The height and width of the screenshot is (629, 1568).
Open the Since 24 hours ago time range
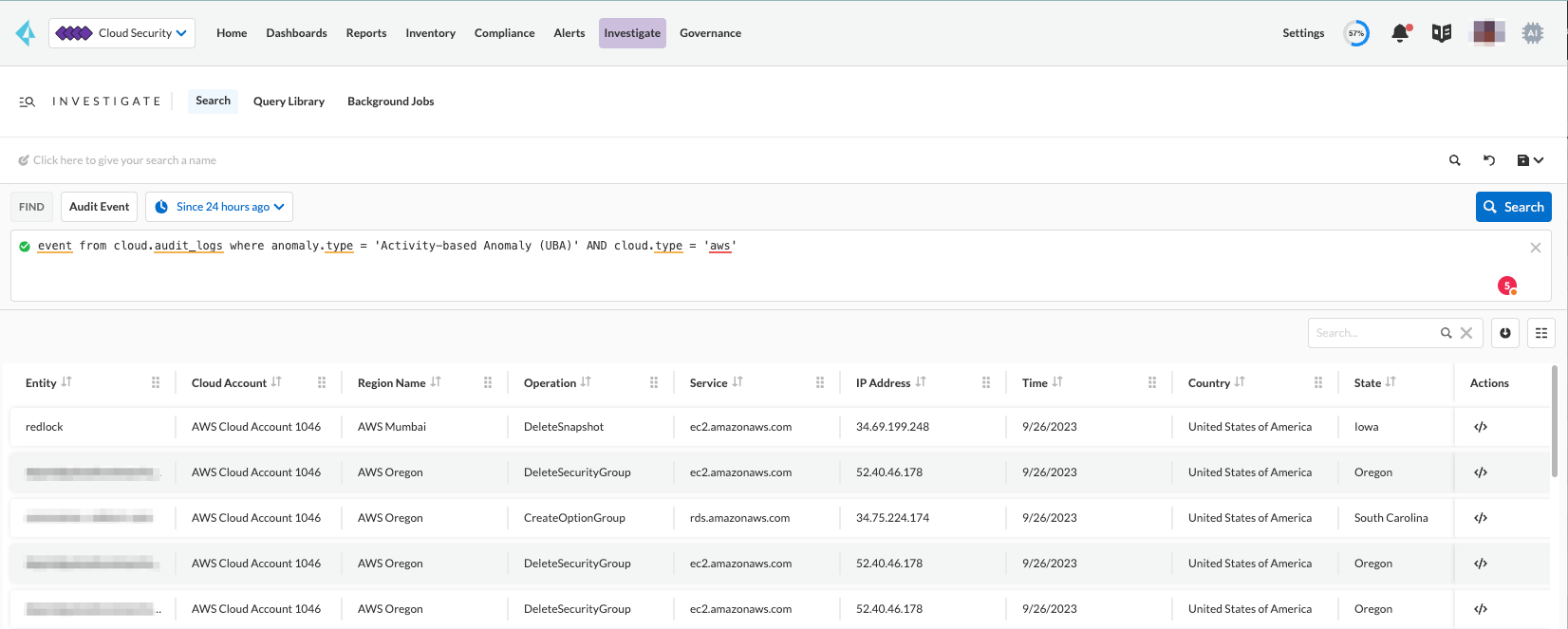click(219, 207)
